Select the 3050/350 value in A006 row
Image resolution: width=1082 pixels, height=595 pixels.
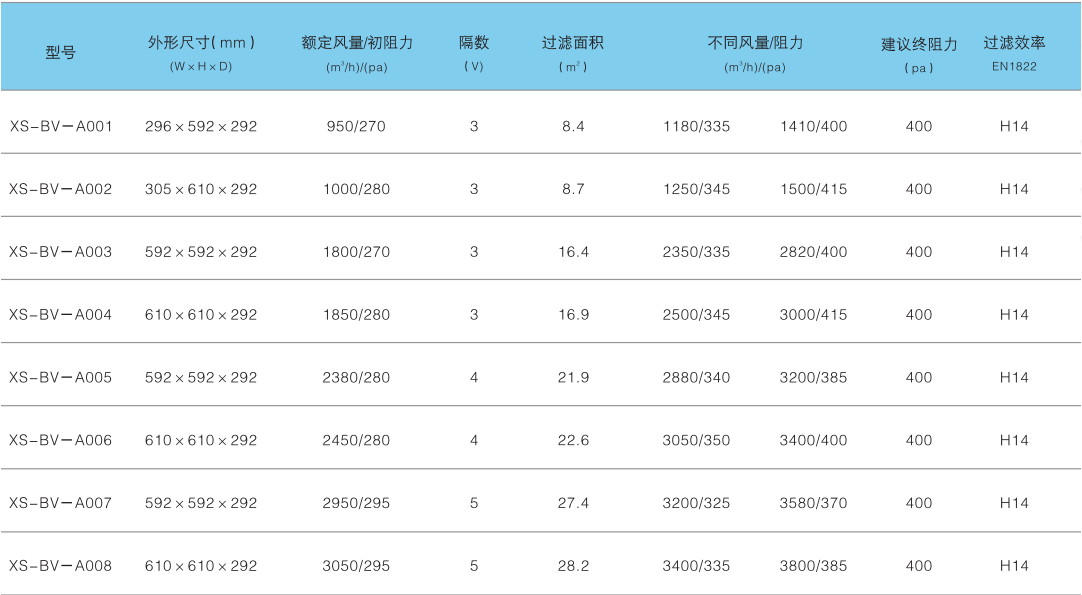pos(697,441)
